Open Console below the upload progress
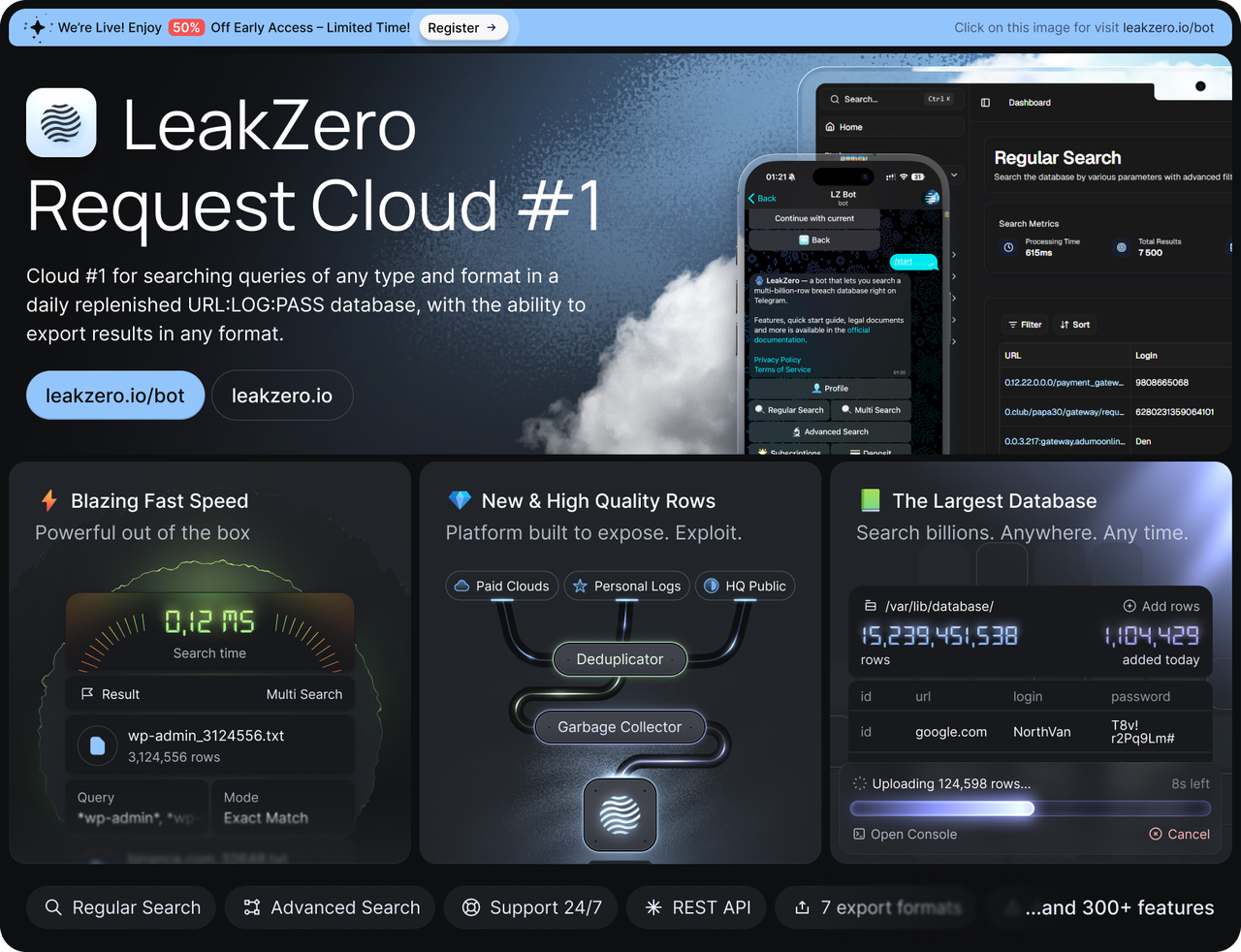The width and height of the screenshot is (1241, 952). click(905, 834)
